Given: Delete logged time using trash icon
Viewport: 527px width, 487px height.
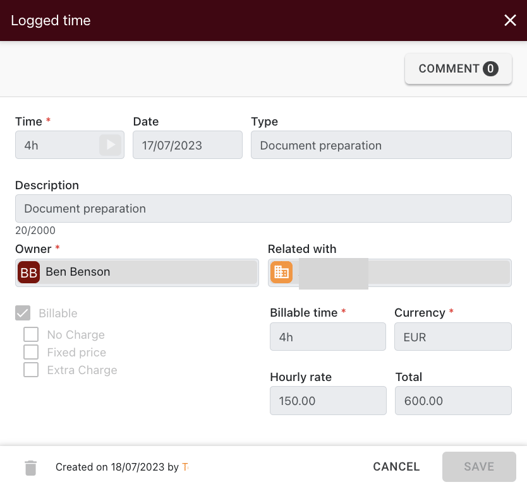Looking at the screenshot, I should pos(31,468).
